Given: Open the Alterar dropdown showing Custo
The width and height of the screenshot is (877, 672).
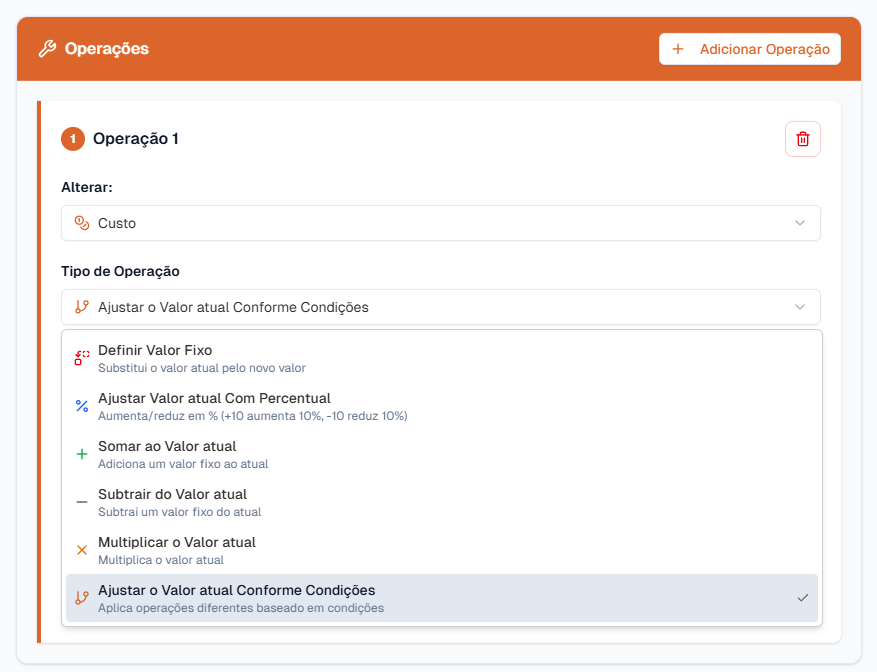Looking at the screenshot, I should [440, 223].
